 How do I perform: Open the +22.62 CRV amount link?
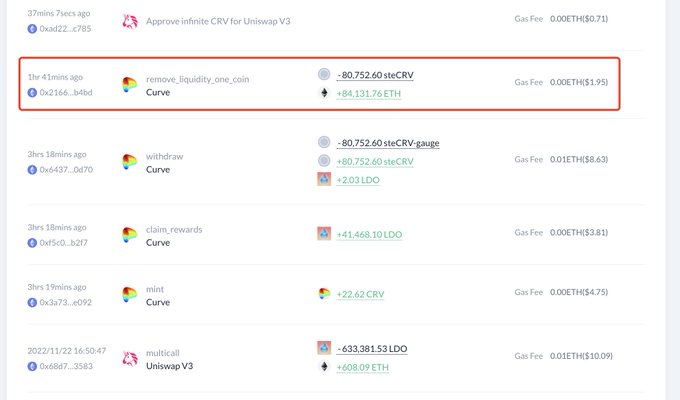[360, 294]
